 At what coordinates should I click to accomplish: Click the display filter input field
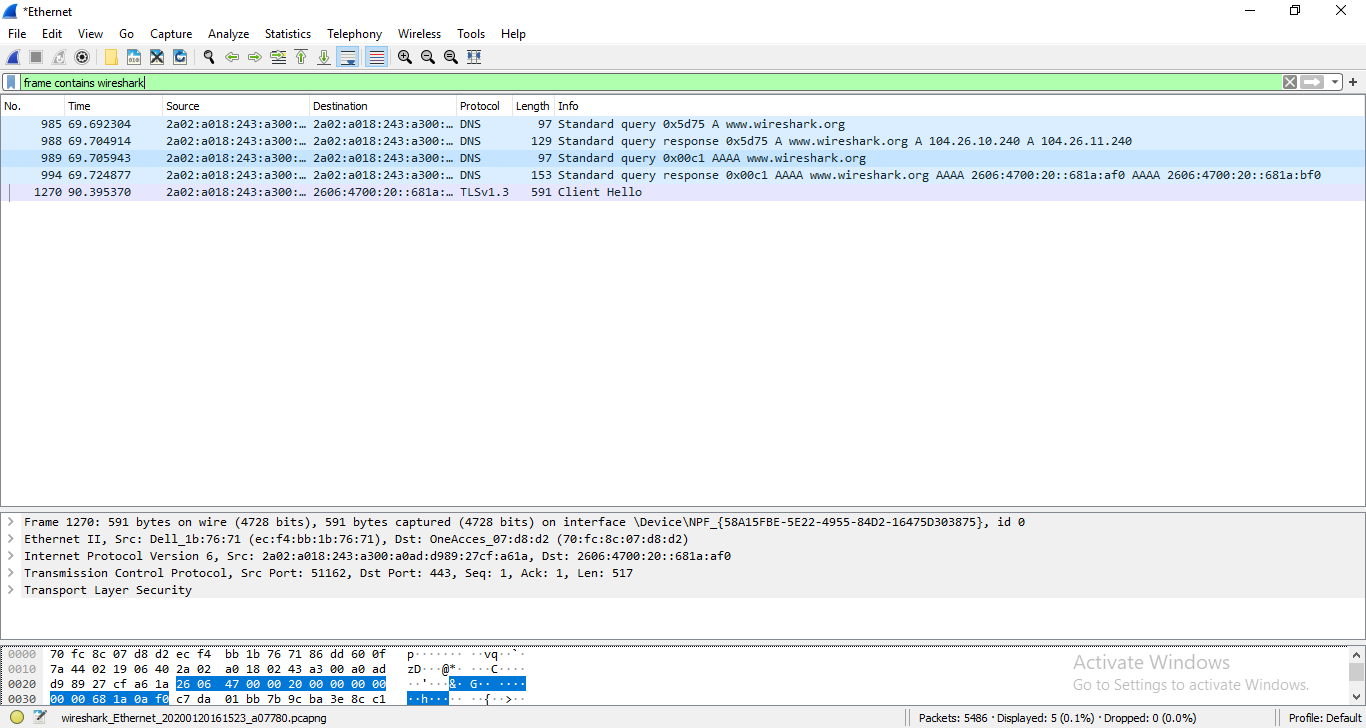pos(650,83)
